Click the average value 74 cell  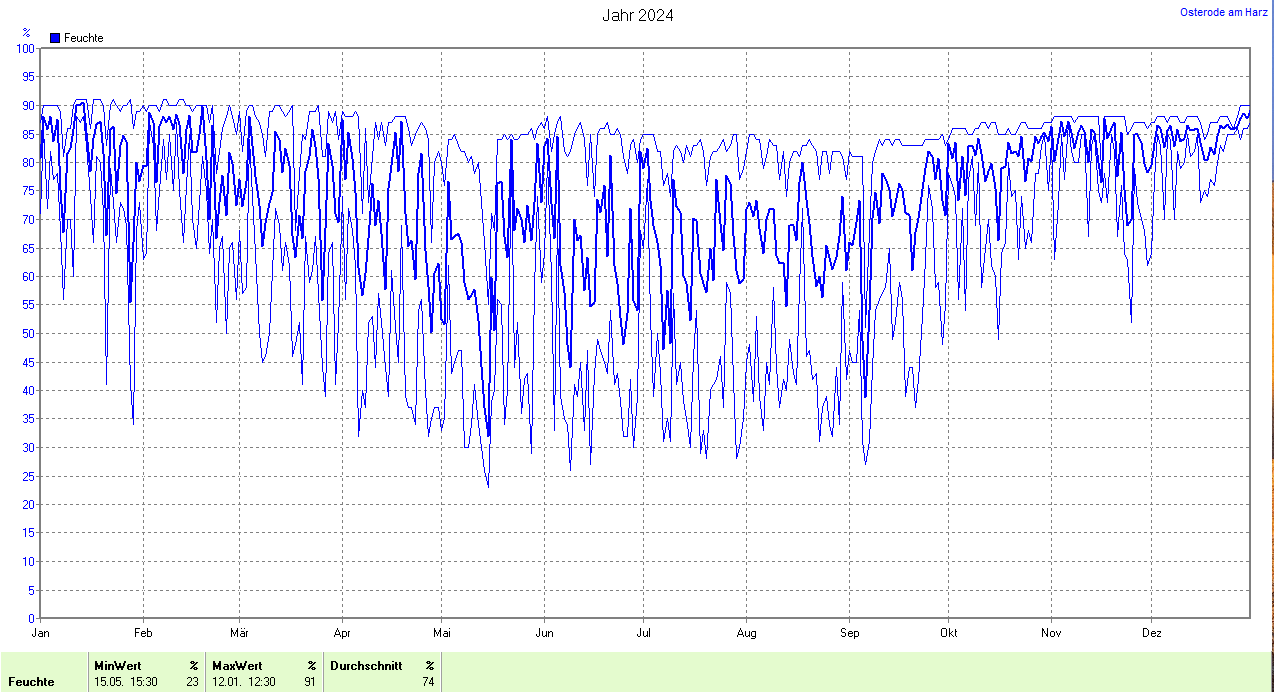tap(428, 682)
